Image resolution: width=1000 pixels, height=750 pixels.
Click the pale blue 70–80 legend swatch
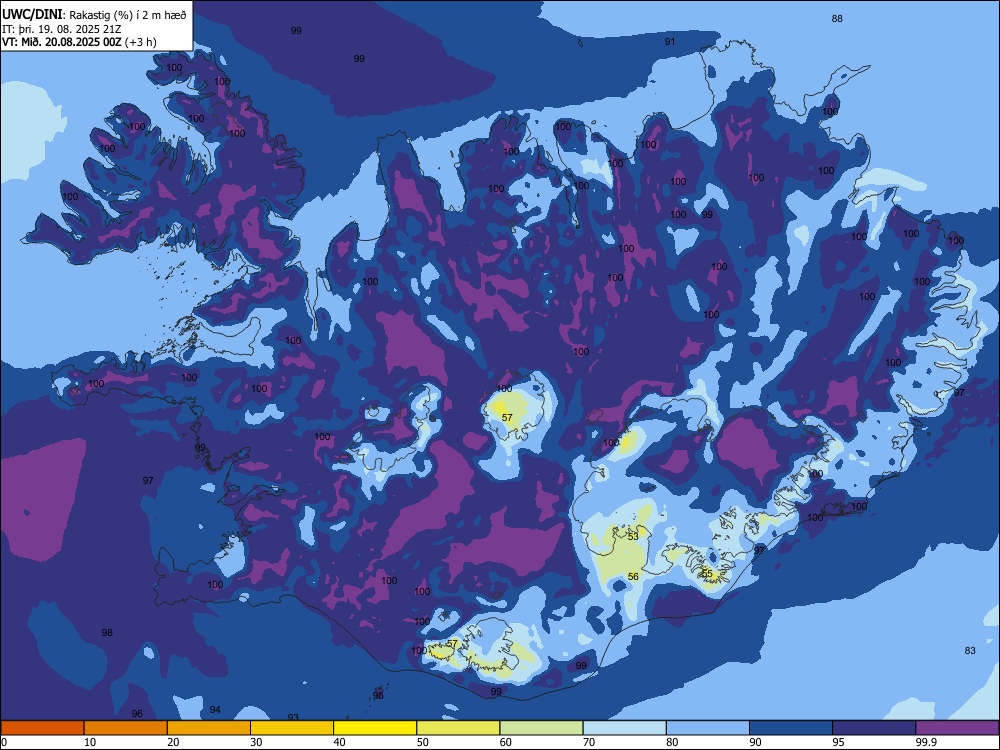[625, 728]
